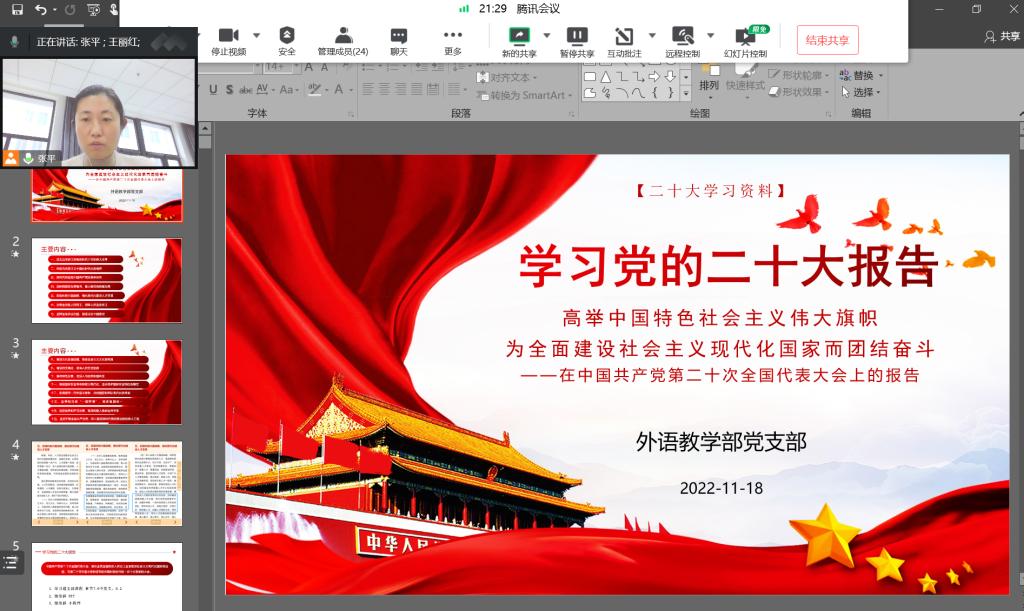Click the Share (共享) button at top right
Image resolution: width=1024 pixels, height=611 pixels.
tap(1002, 36)
